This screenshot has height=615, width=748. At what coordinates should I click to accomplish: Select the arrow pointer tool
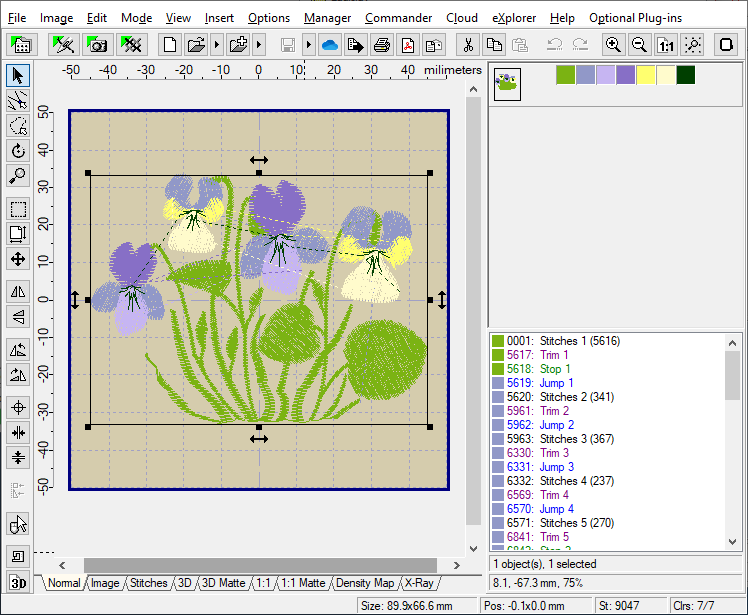pos(17,76)
